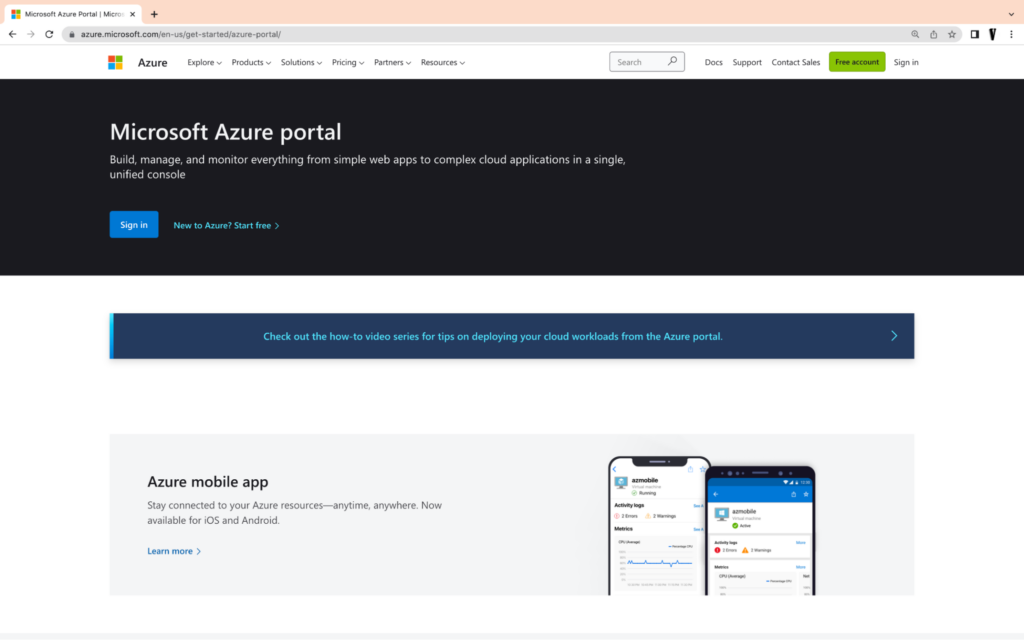Follow the New to Azure? Start free link
The height and width of the screenshot is (640, 1024).
click(x=226, y=226)
